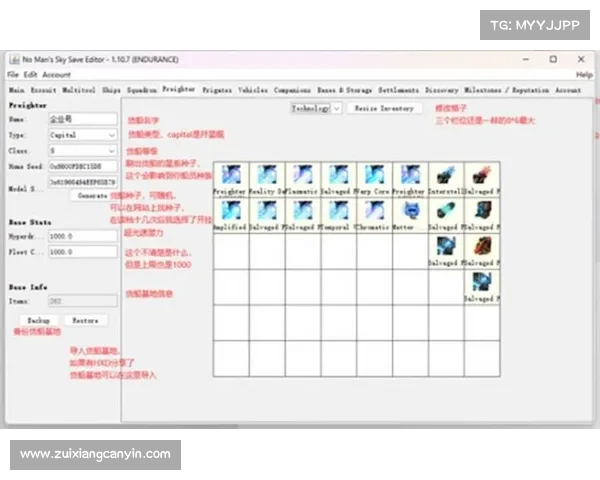Image resolution: width=600 pixels, height=480 pixels.
Task: Open the freighter Class dropdown showing S
Action: pos(83,150)
